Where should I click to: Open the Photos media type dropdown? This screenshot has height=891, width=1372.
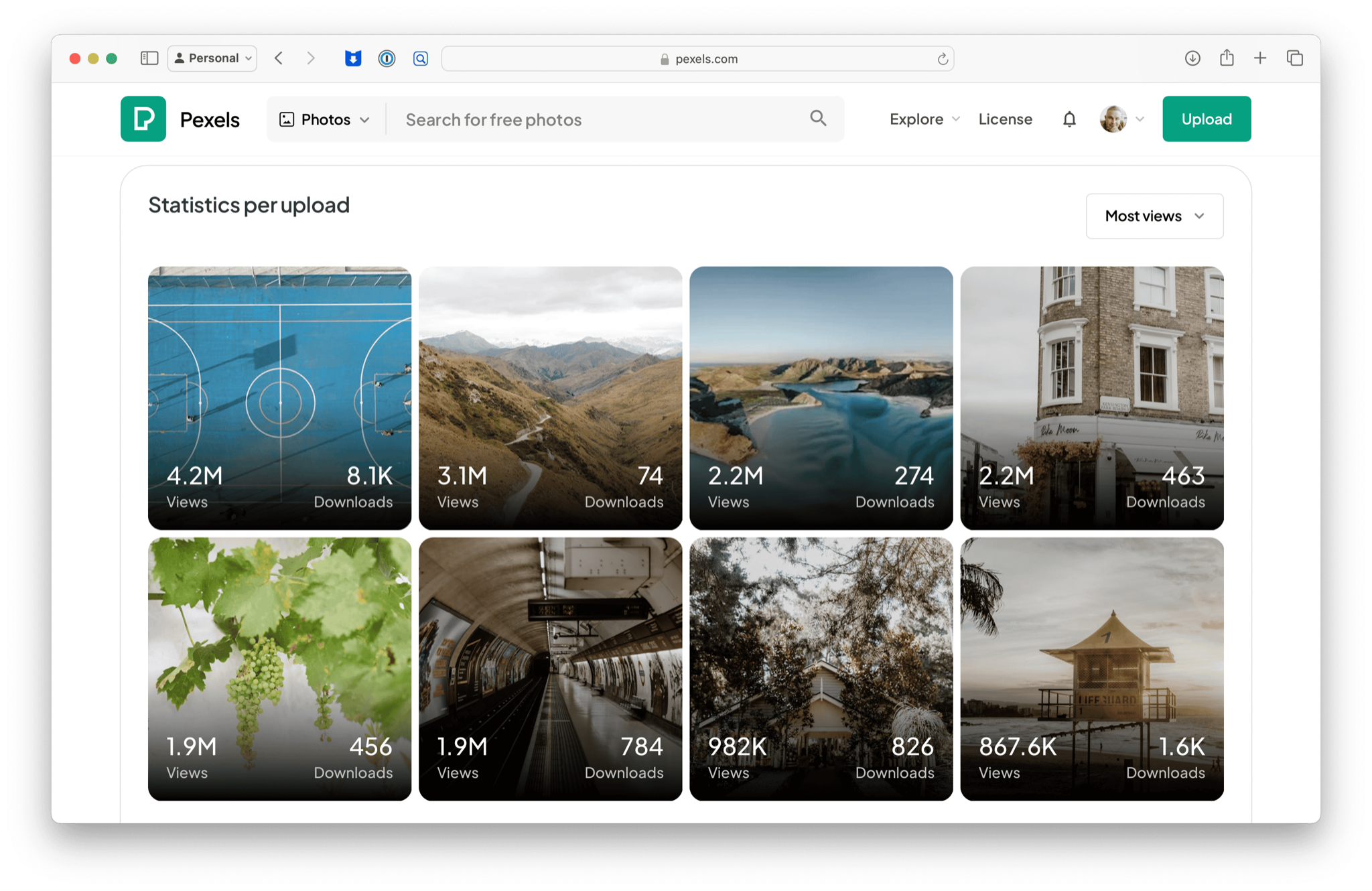click(x=325, y=119)
